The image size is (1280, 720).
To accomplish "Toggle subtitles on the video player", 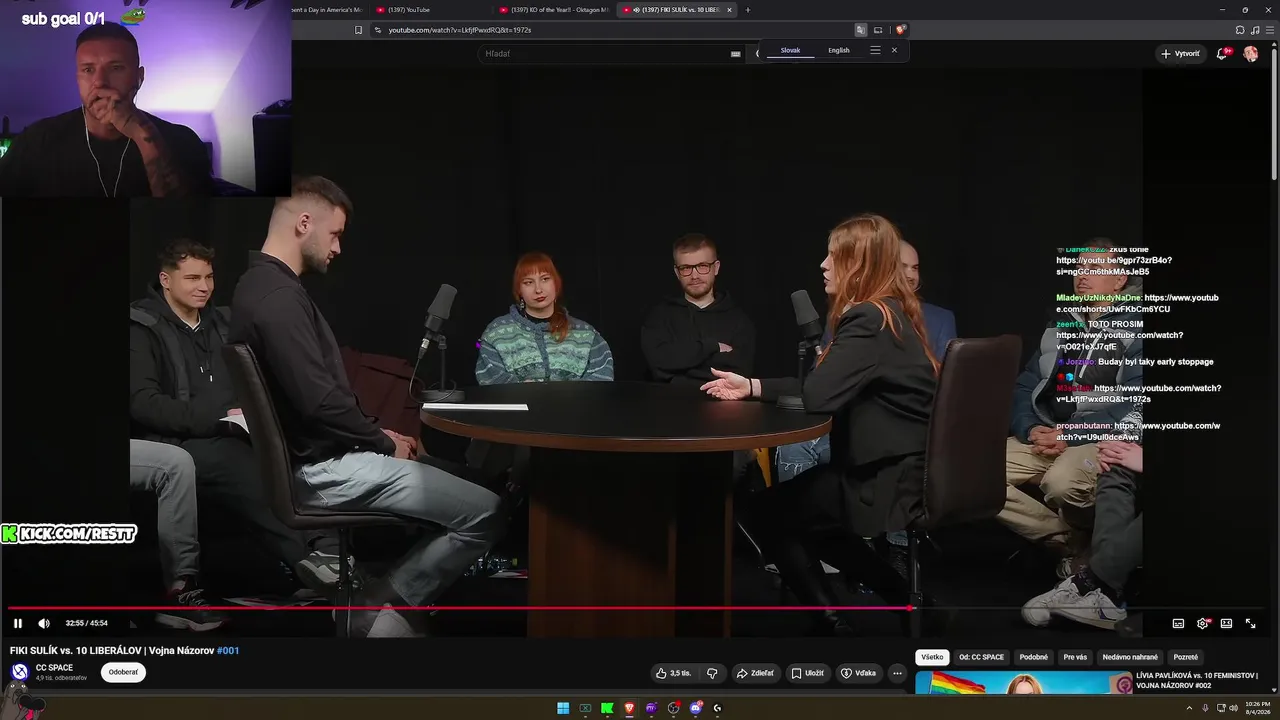I will pyautogui.click(x=1178, y=623).
